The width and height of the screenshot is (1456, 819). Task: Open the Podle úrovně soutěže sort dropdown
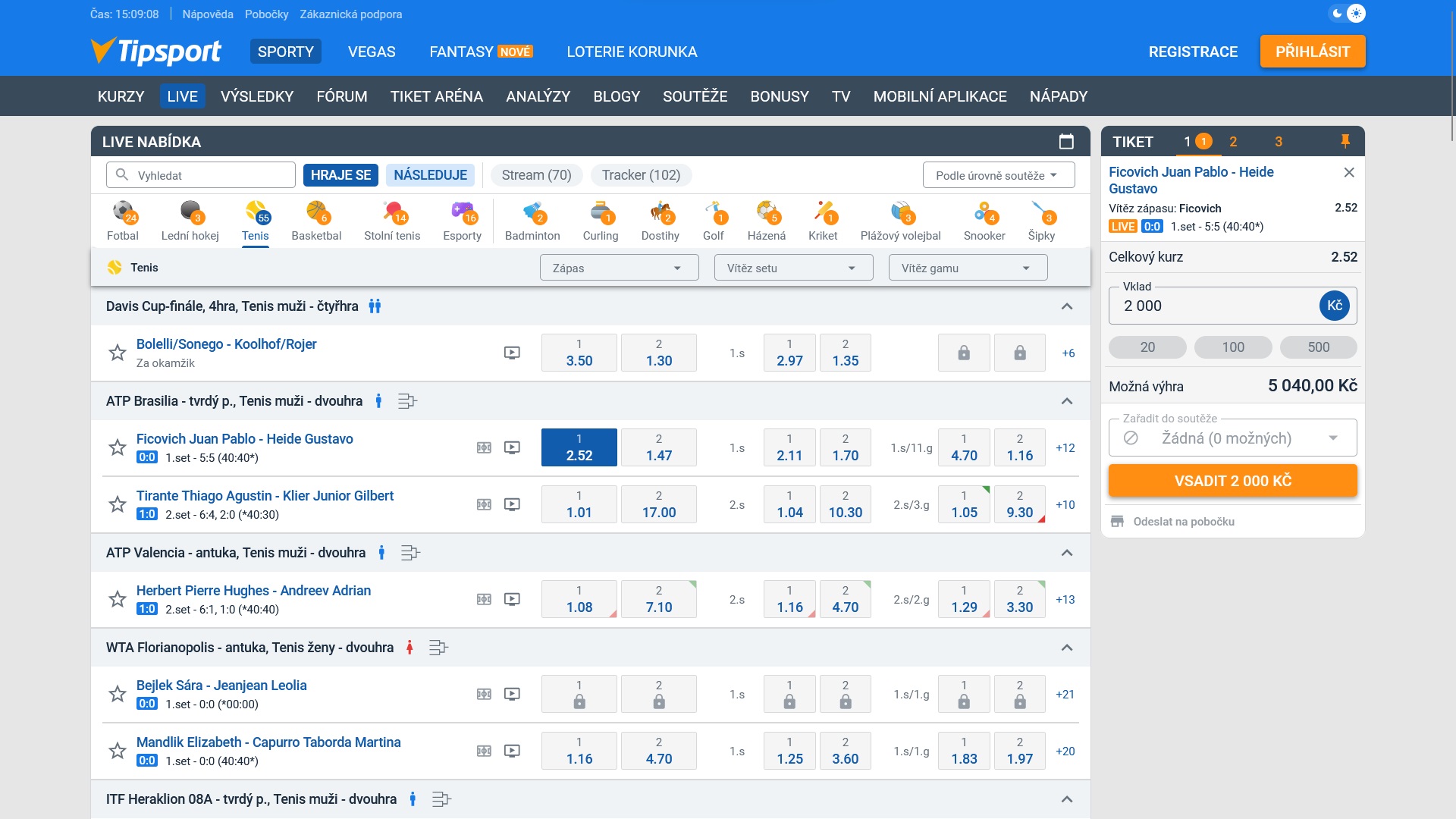(x=999, y=175)
